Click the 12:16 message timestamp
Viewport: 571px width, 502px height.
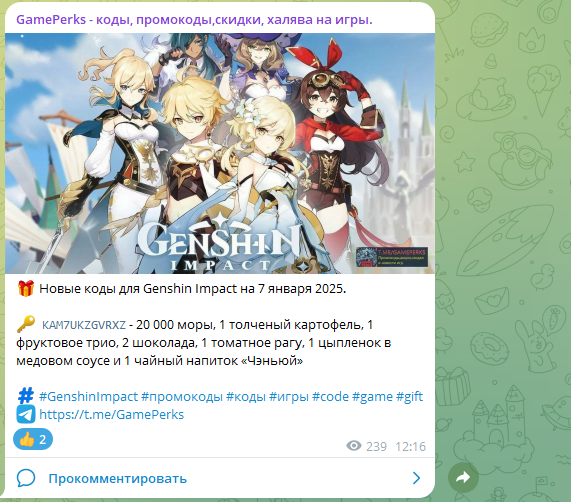click(410, 446)
